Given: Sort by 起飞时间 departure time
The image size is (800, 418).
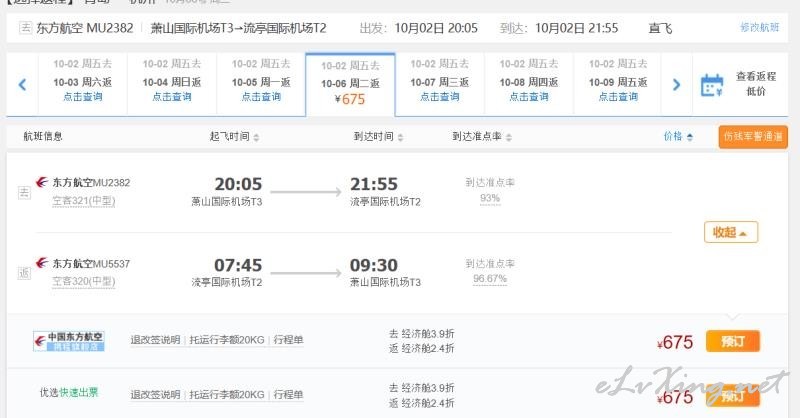Looking at the screenshot, I should click(234, 136).
